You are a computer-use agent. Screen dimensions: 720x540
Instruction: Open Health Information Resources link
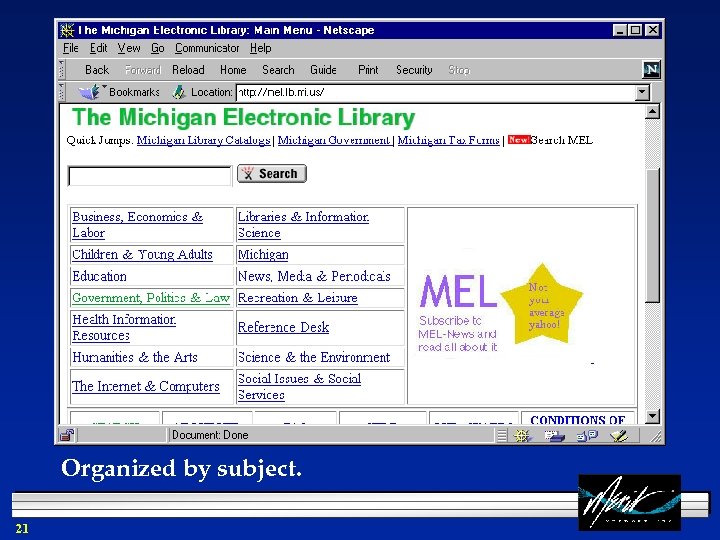124,327
